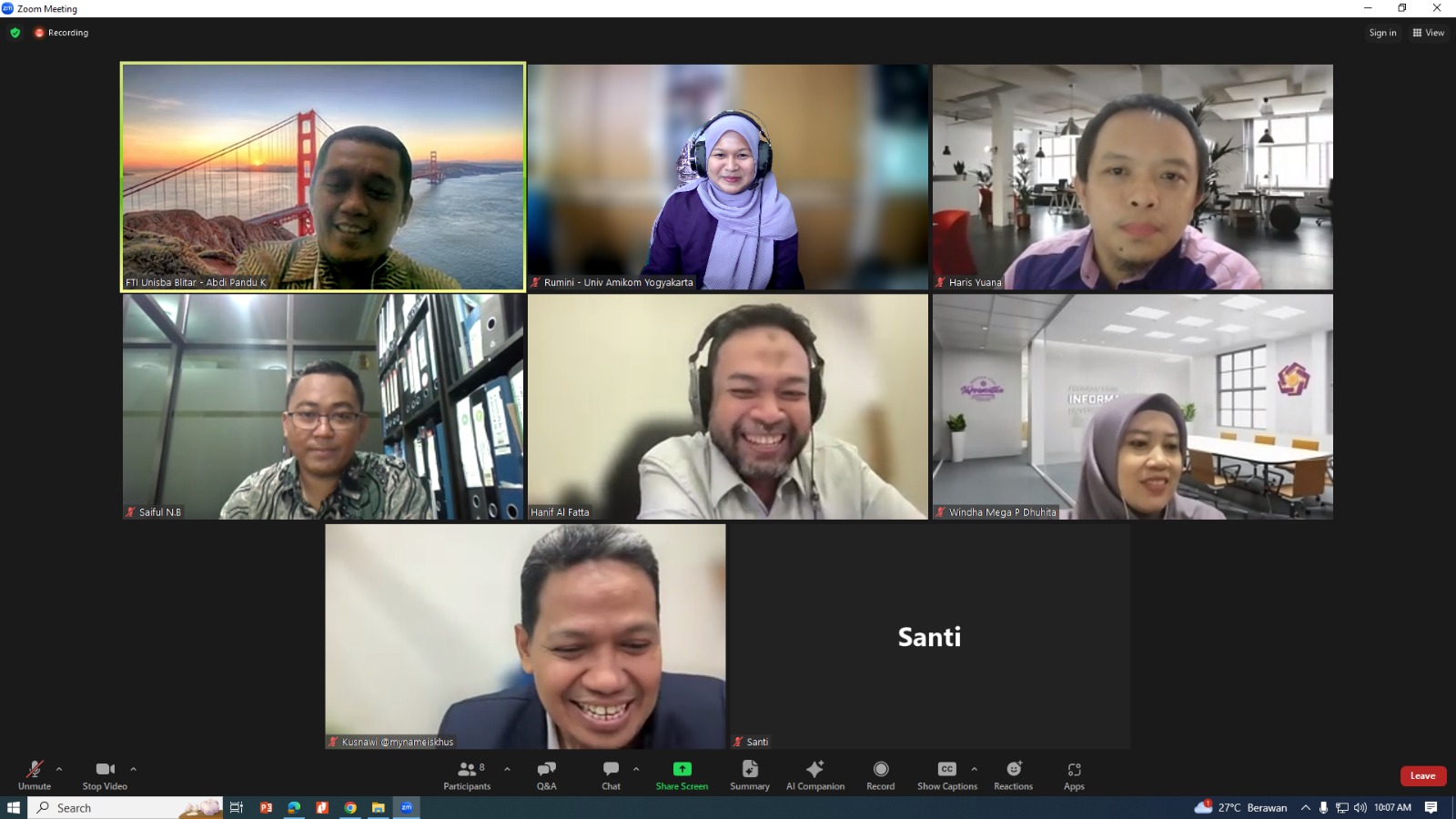Expand the arrow next to Participants

click(507, 769)
